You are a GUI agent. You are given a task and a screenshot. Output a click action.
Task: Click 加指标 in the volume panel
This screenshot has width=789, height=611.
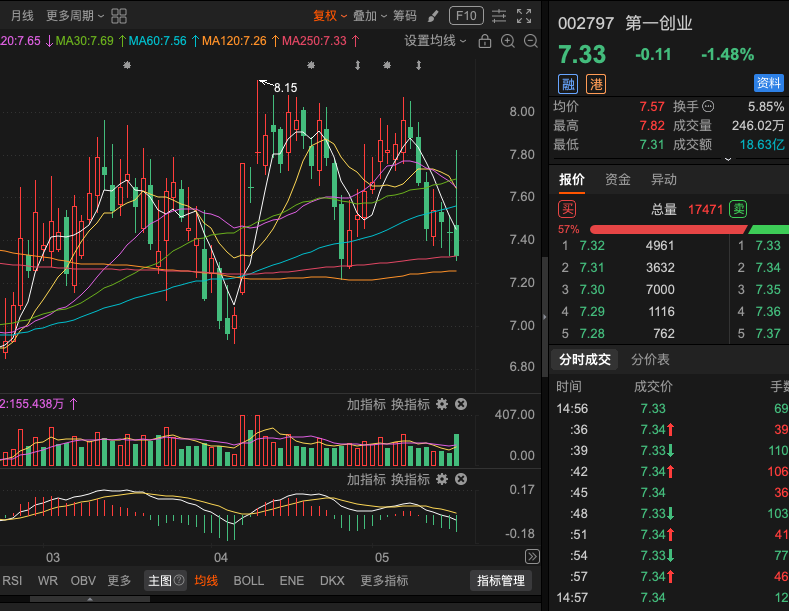(x=366, y=404)
